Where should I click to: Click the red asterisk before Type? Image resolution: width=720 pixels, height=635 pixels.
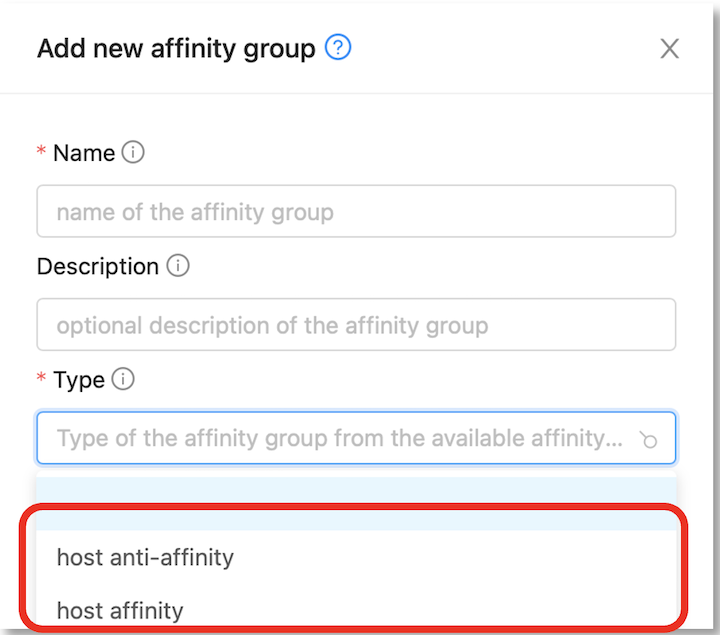[x=41, y=377]
